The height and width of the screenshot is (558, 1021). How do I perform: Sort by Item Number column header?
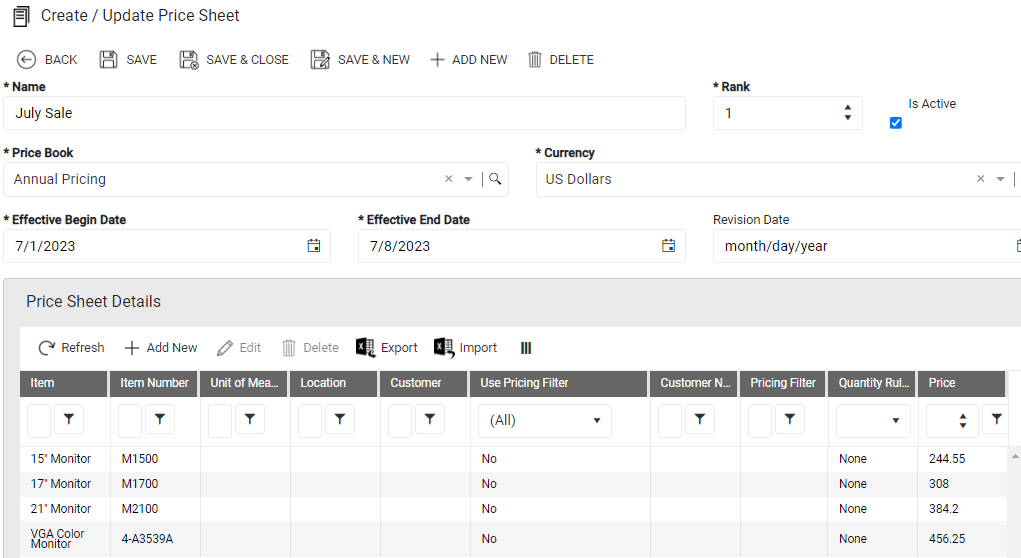point(154,383)
